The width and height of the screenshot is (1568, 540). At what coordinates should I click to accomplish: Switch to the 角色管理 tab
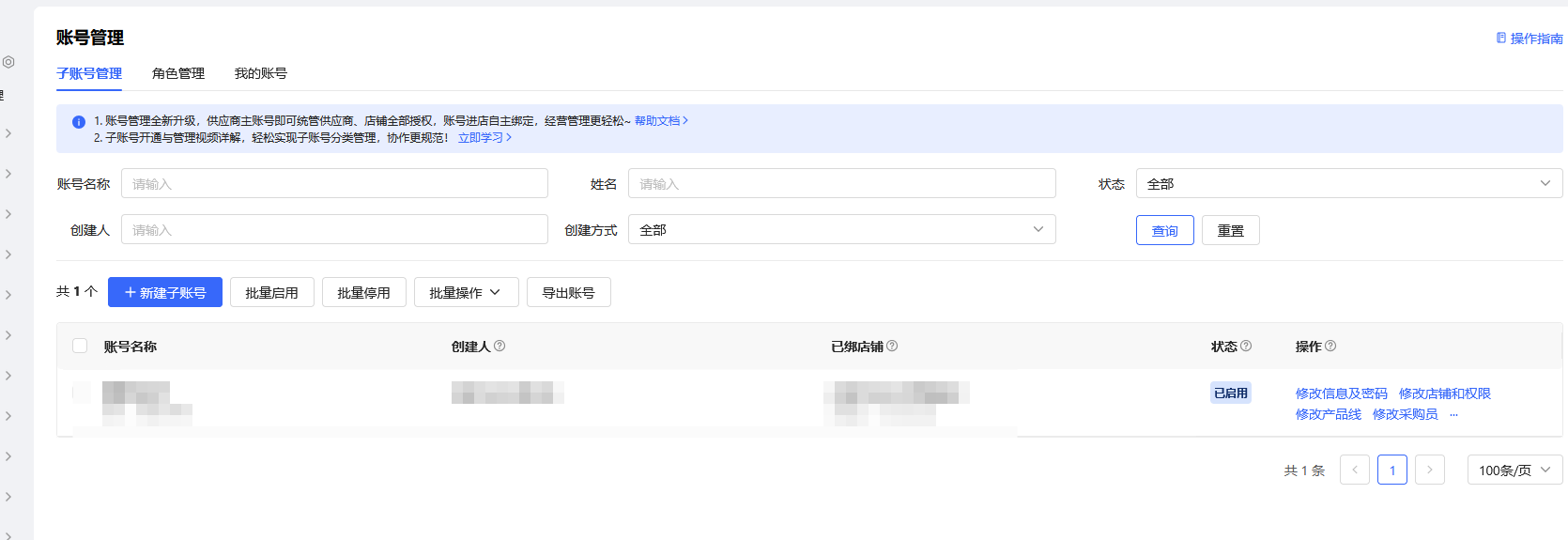tap(178, 73)
